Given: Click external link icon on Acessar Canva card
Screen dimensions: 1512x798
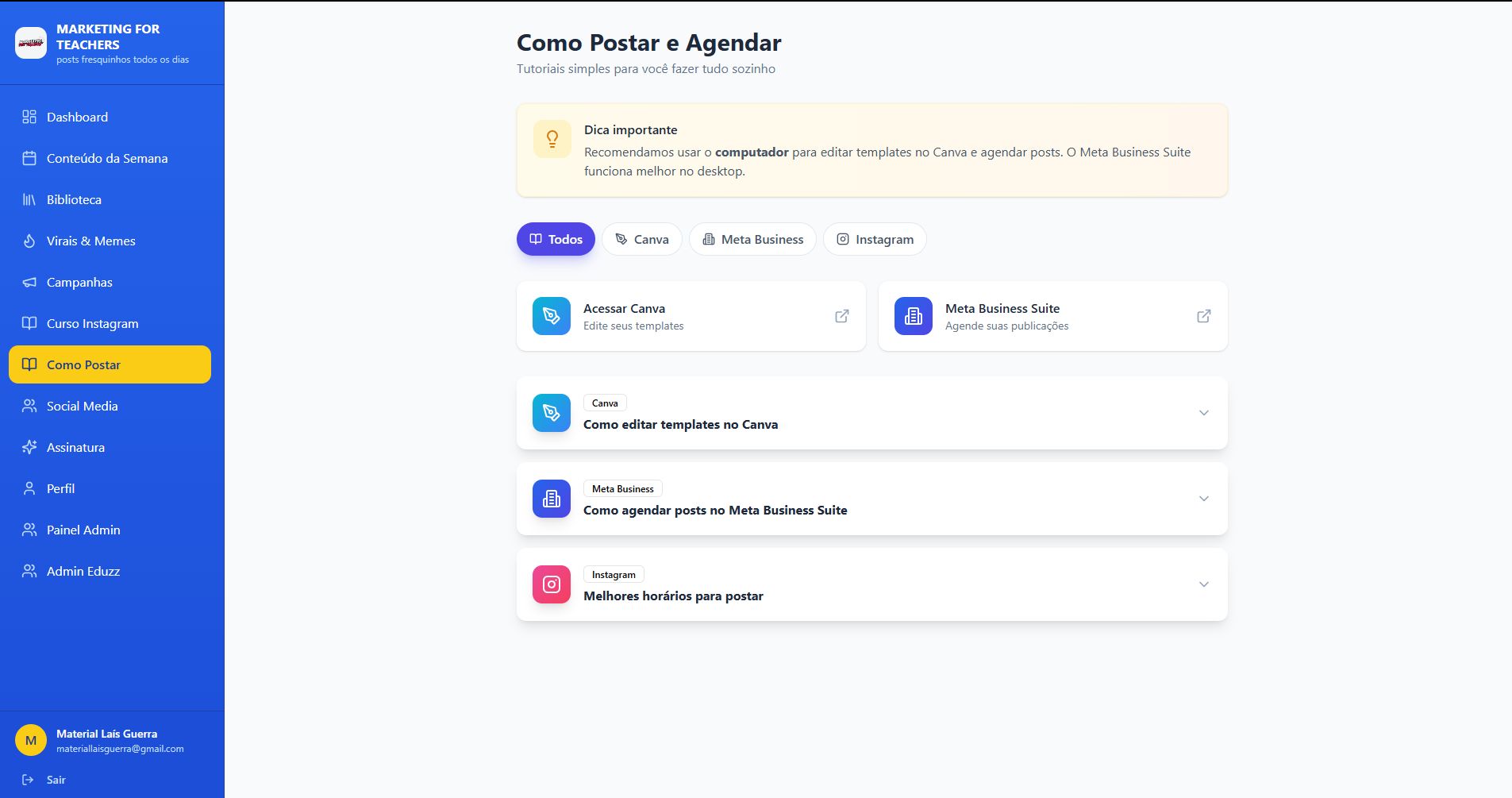Looking at the screenshot, I should (842, 316).
